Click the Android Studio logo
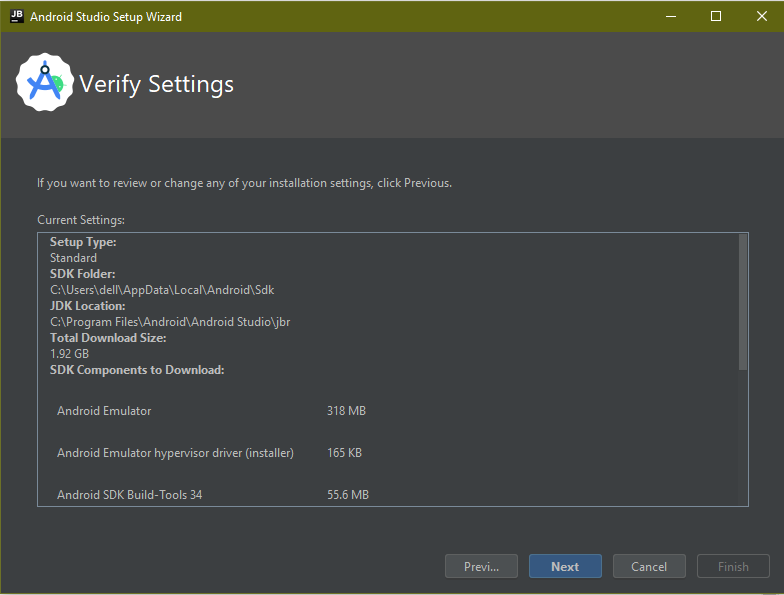 45,84
